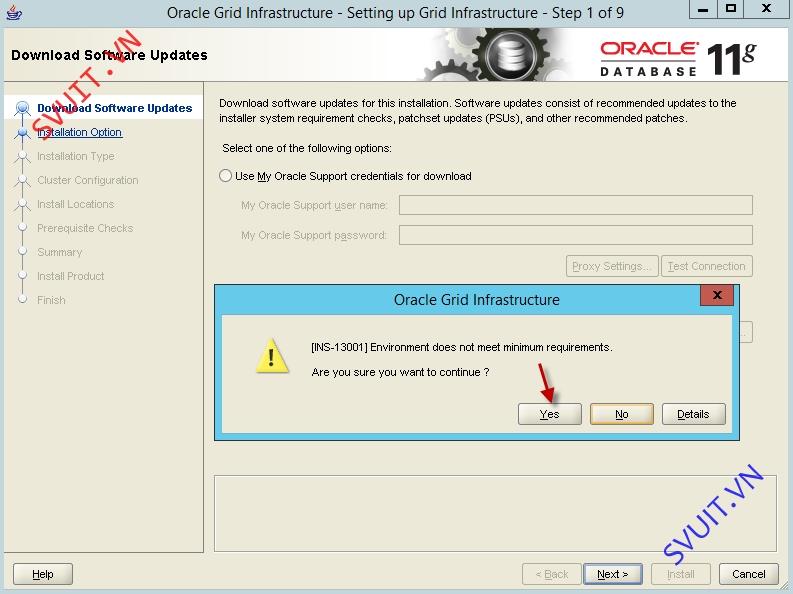Select Install Locations step

click(76, 204)
